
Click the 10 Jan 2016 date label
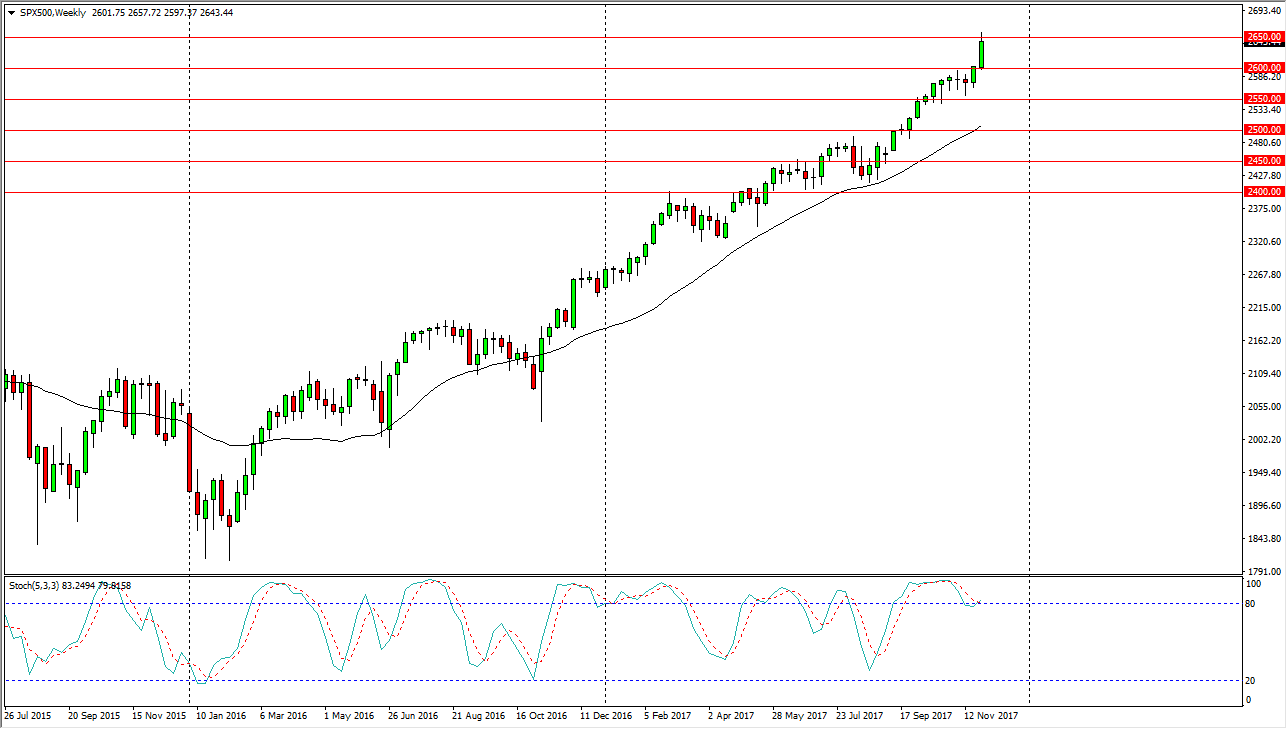coord(222,716)
